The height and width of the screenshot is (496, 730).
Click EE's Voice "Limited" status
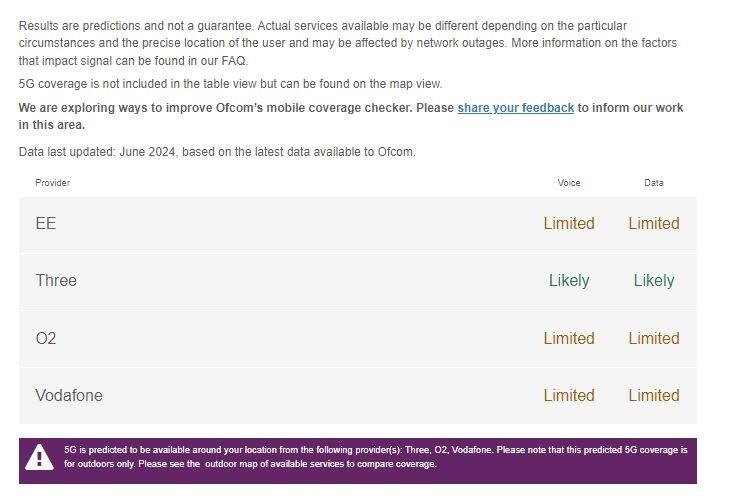coord(569,224)
